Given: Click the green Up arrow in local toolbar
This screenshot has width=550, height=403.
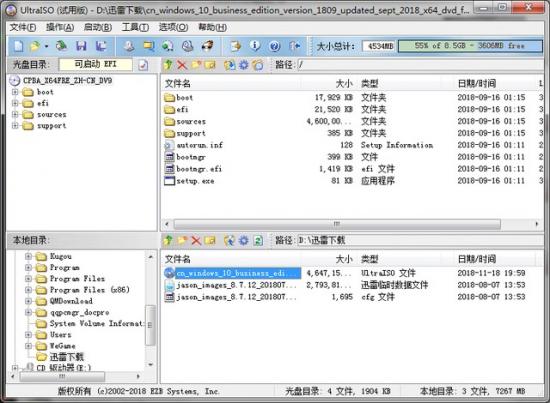Looking at the screenshot, I should (168, 240).
